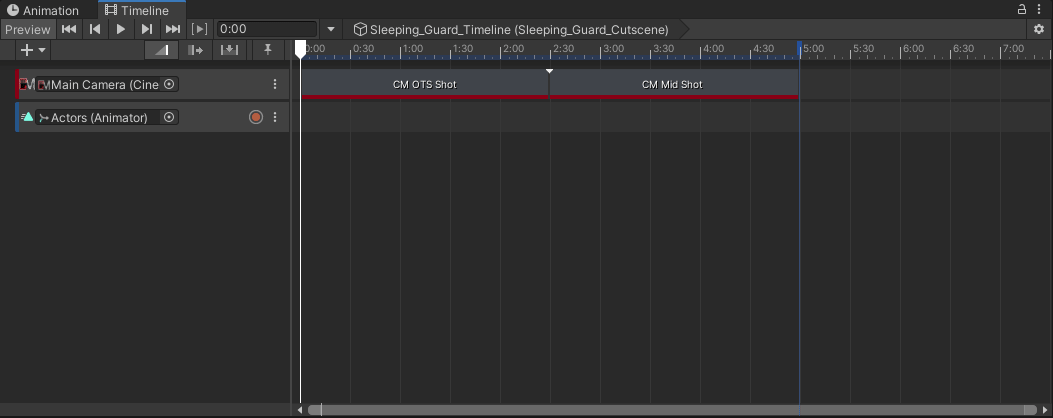Image resolution: width=1053 pixels, height=418 pixels.
Task: Open the add track plus dropdown
Action: (x=33, y=50)
